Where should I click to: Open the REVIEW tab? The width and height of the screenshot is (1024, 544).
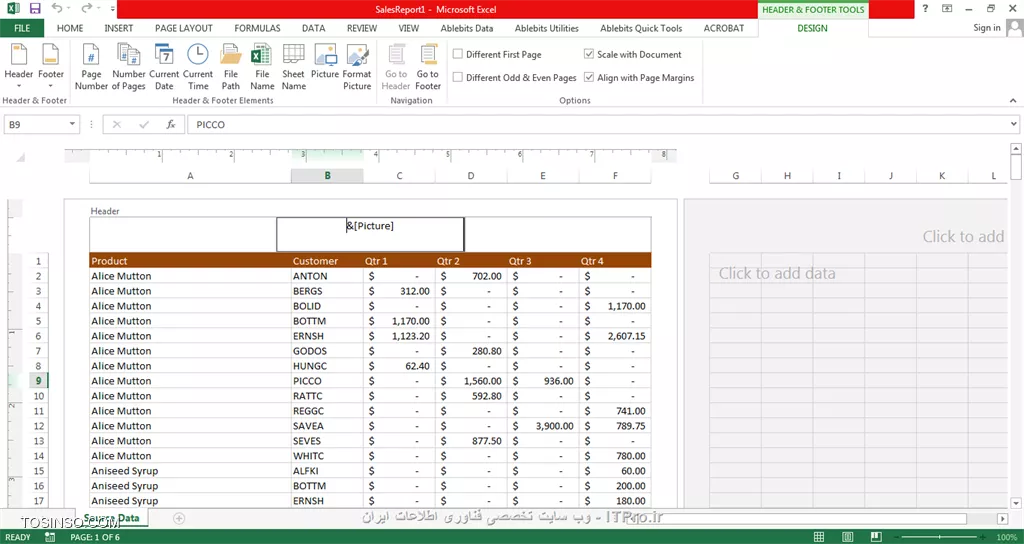[362, 28]
